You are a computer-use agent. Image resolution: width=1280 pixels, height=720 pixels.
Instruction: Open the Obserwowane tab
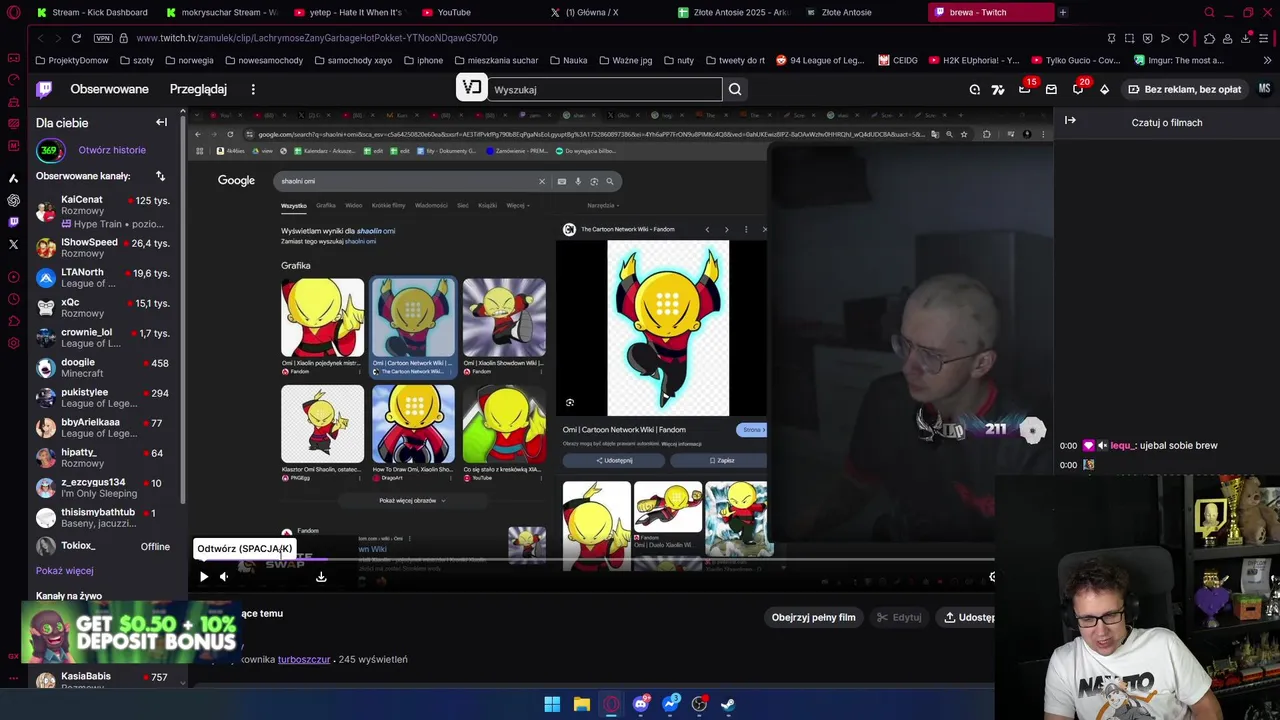(109, 89)
